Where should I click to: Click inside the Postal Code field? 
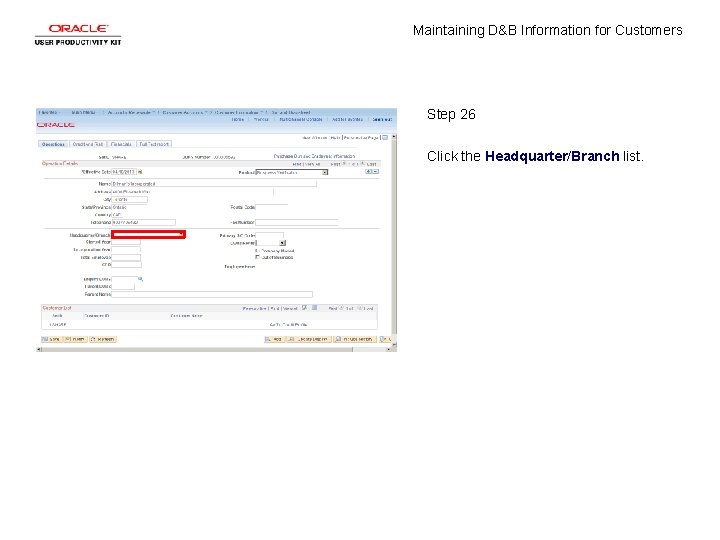tap(271, 207)
